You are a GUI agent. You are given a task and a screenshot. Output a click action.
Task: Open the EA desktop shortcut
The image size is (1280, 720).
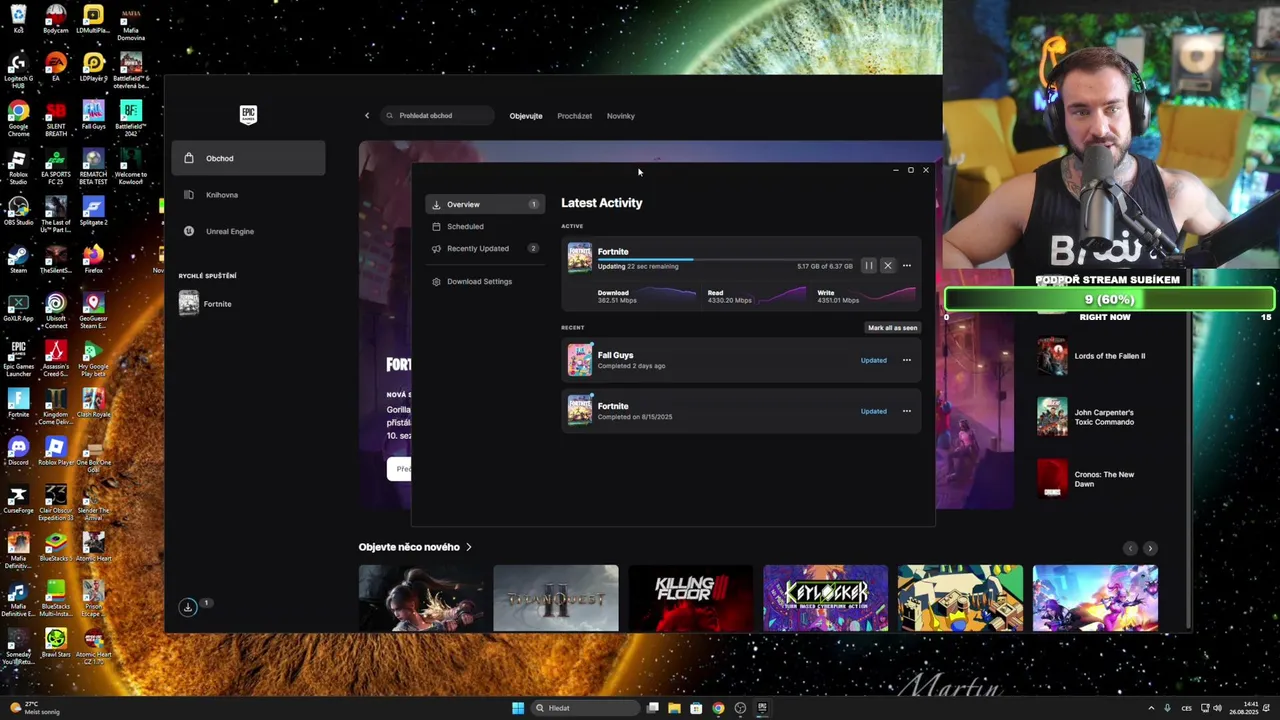click(56, 67)
